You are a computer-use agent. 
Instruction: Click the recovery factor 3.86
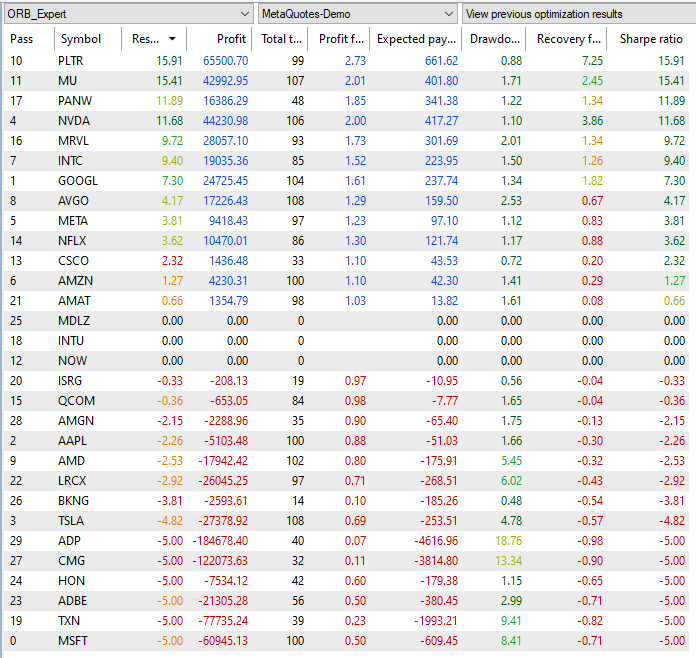click(593, 121)
